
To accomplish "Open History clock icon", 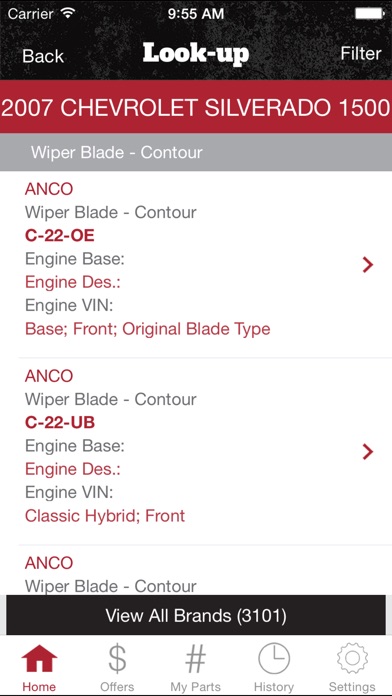I will pyautogui.click(x=274, y=659).
